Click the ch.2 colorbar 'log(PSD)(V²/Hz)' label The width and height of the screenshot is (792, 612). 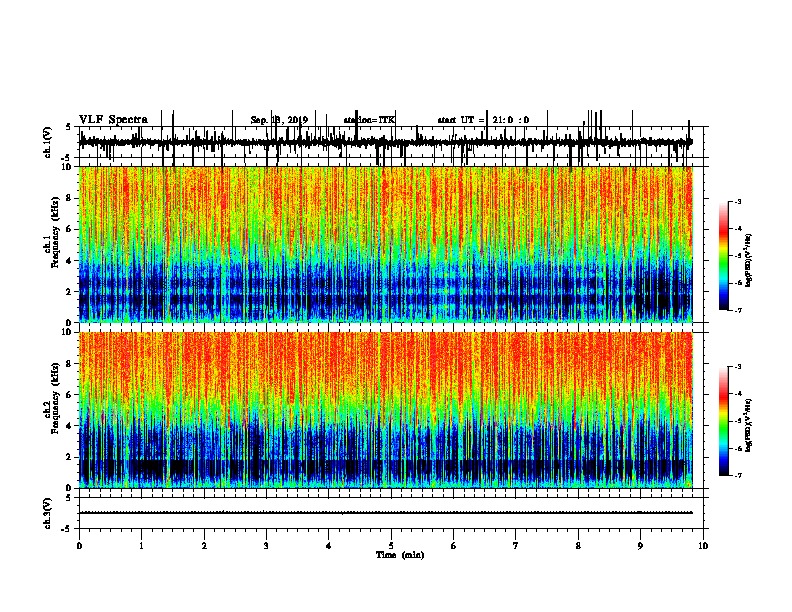point(748,425)
